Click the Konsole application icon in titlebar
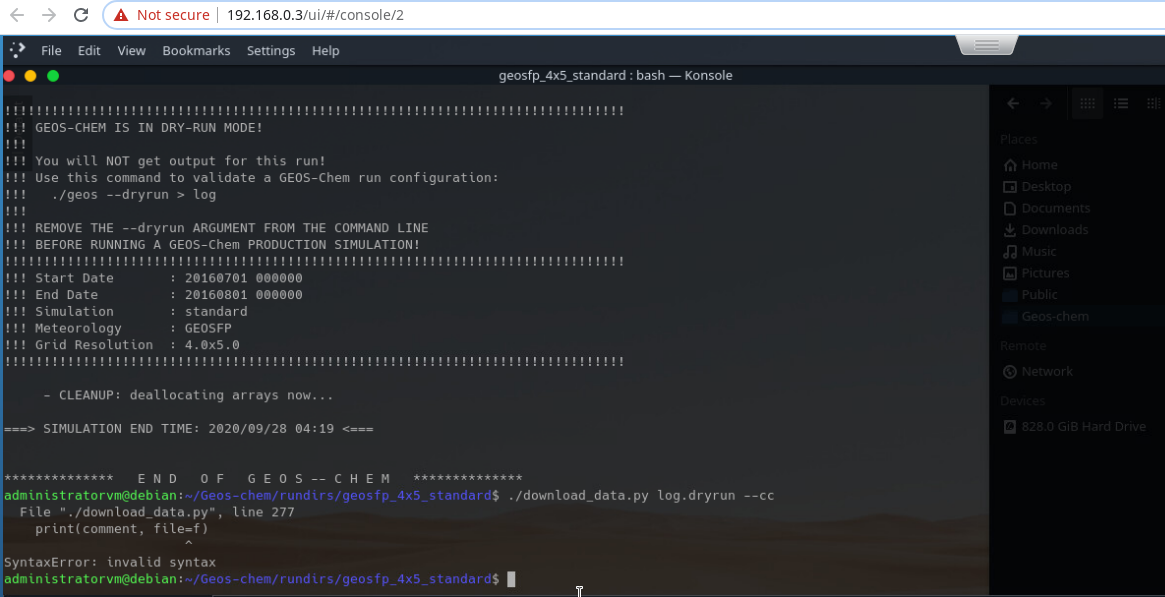Image resolution: width=1165 pixels, height=597 pixels. pyautogui.click(x=16, y=50)
